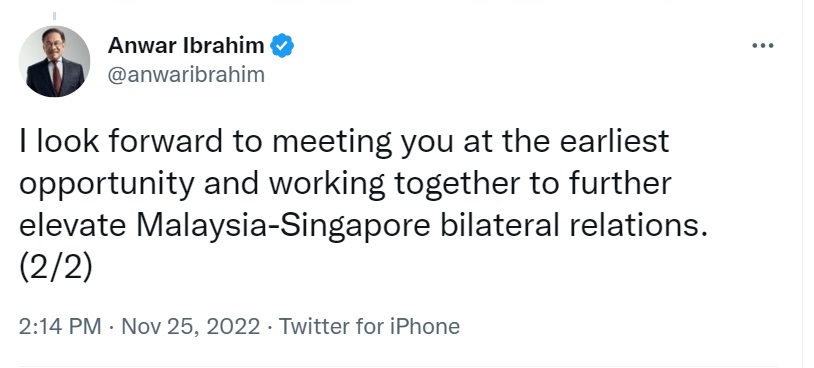Viewport: 814px width, 368px height.
Task: Click the word Malaysia-Singapore in the tweet
Action: [283, 226]
